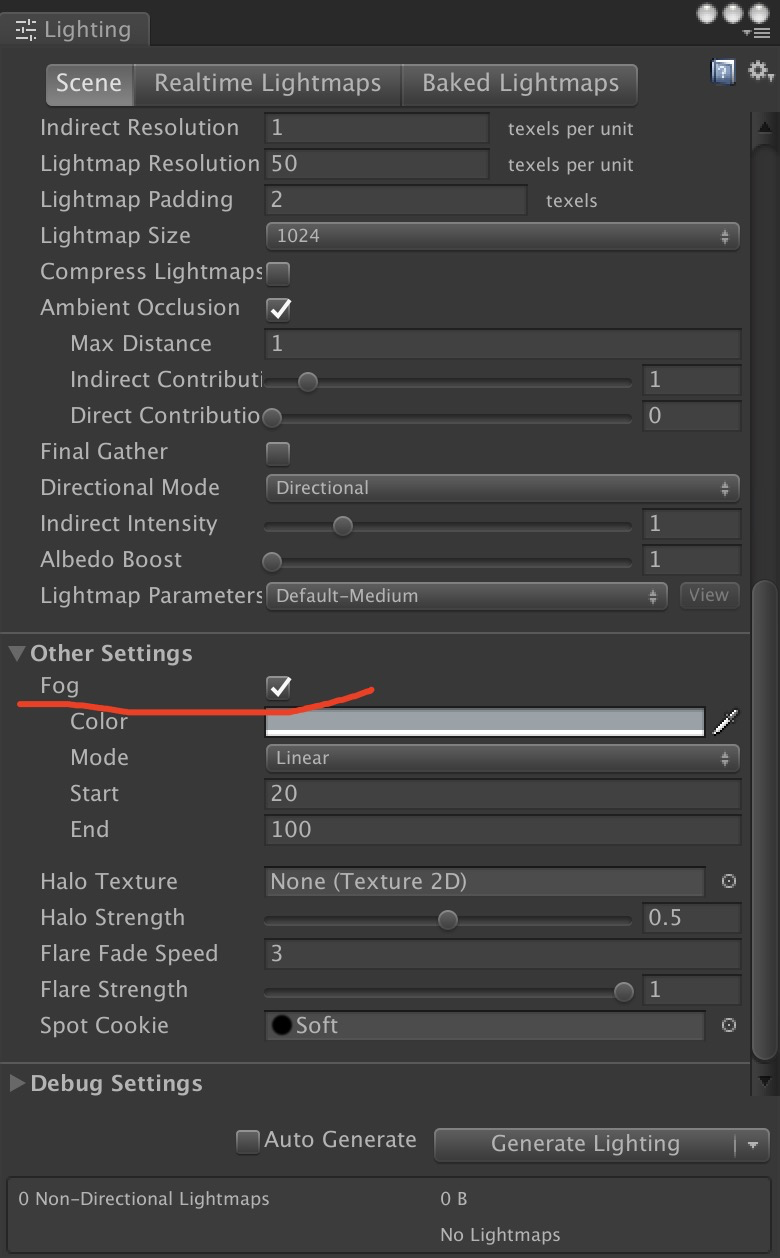
Task: Open the Lightmap Size dropdown
Action: point(502,236)
